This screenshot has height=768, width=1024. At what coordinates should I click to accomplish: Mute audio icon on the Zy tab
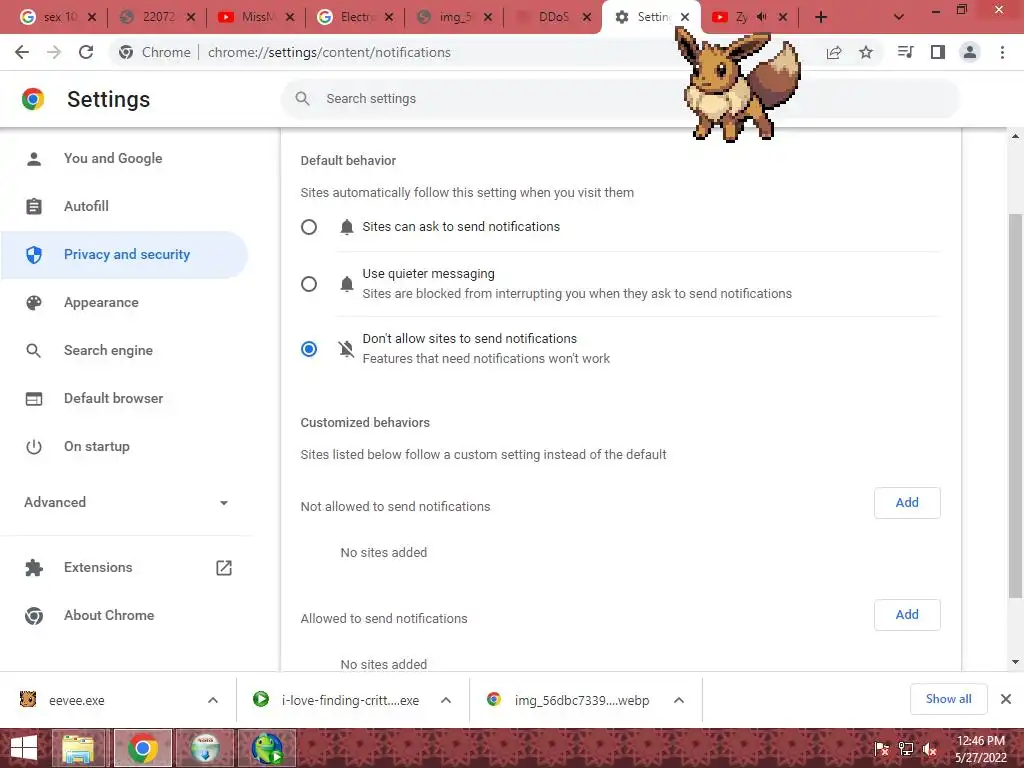coord(761,17)
